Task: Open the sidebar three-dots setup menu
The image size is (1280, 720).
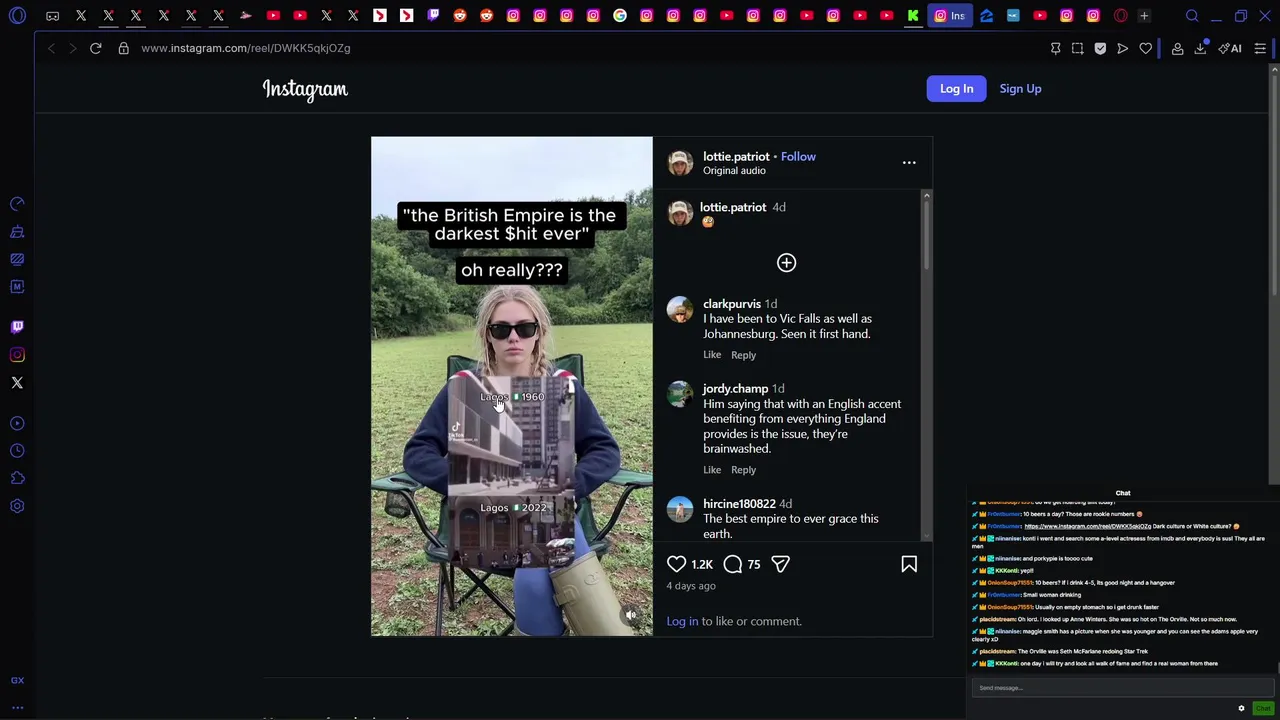Action: 17,708
